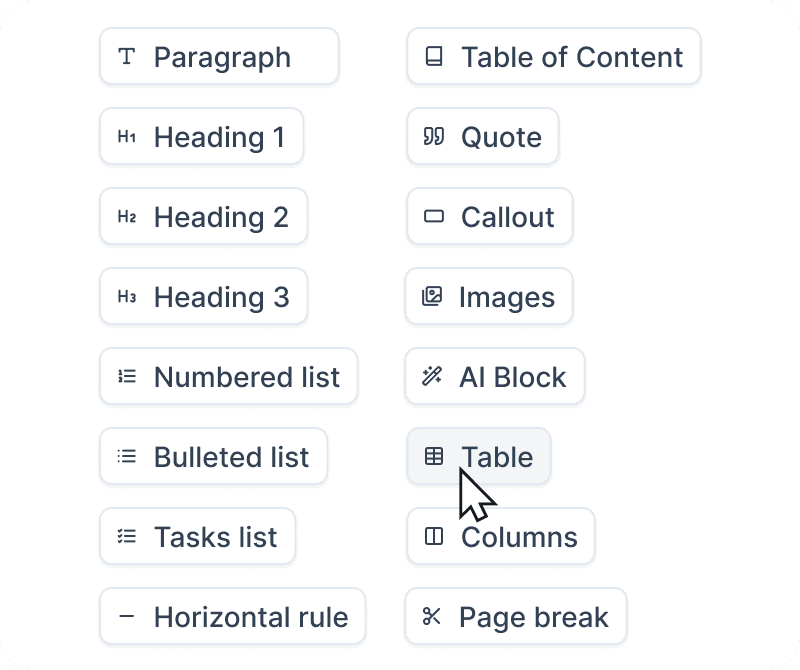Viewport: 800px width, 670px height.
Task: Insert a Page break block
Action: click(515, 616)
